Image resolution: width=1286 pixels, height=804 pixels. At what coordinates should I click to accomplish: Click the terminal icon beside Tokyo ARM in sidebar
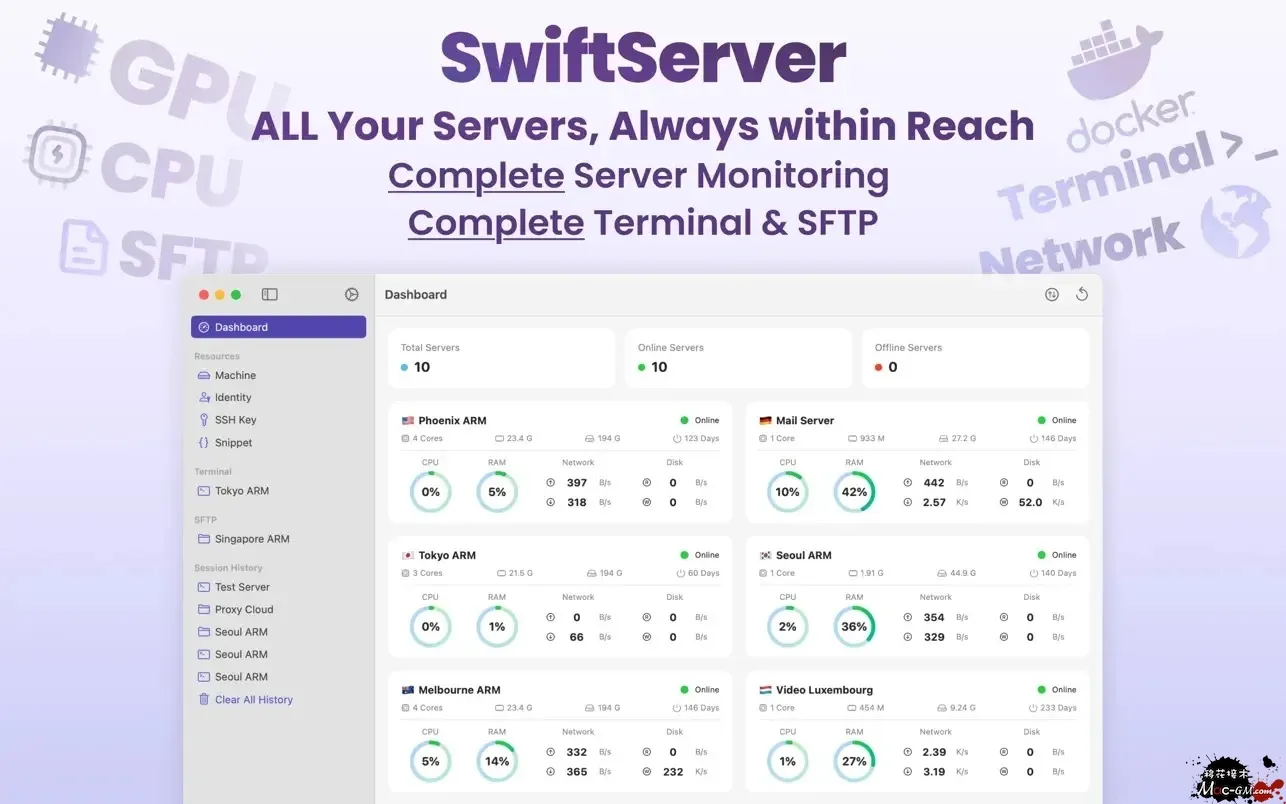[x=204, y=491]
